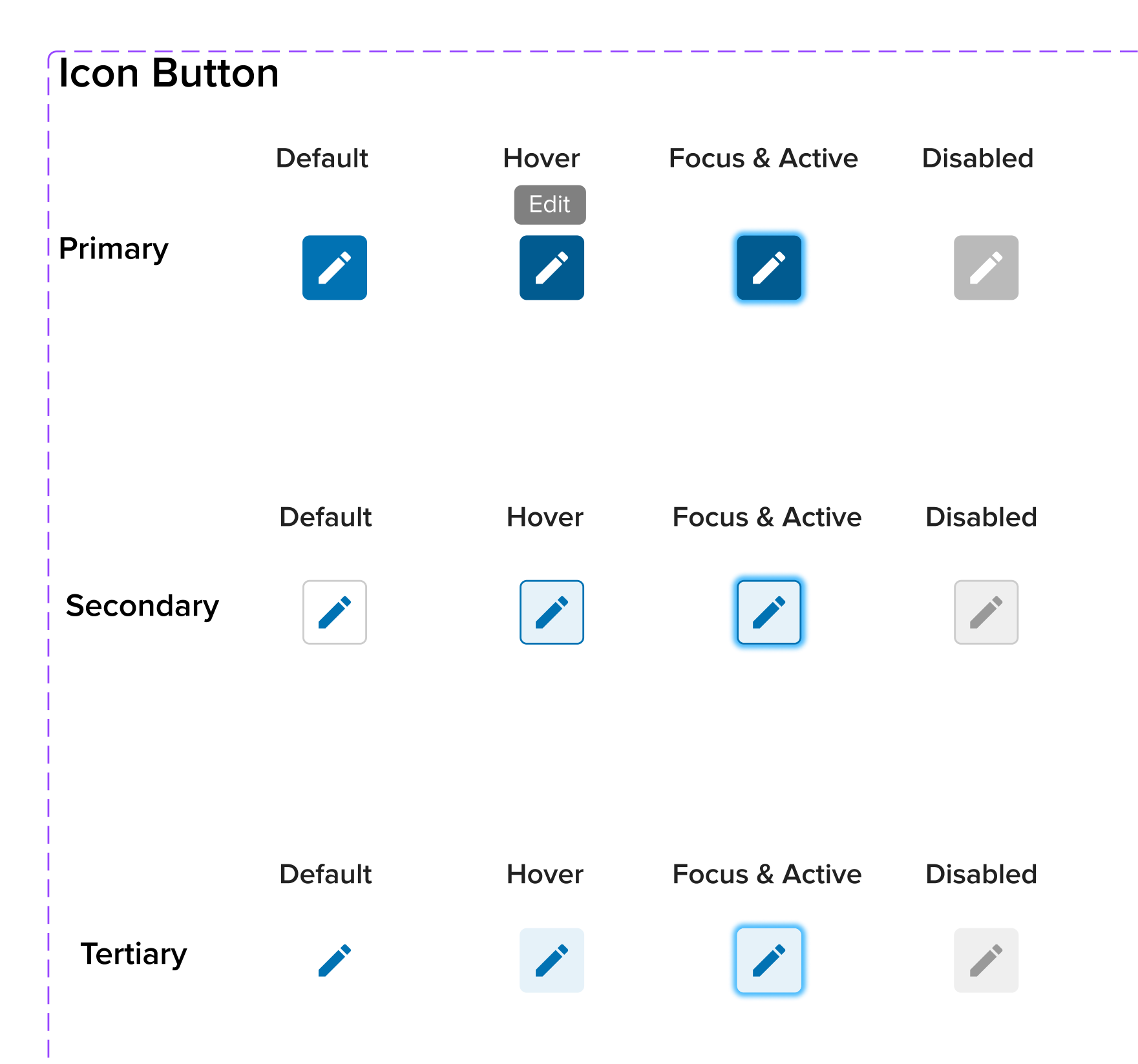Click the Secondary row label

tap(142, 606)
